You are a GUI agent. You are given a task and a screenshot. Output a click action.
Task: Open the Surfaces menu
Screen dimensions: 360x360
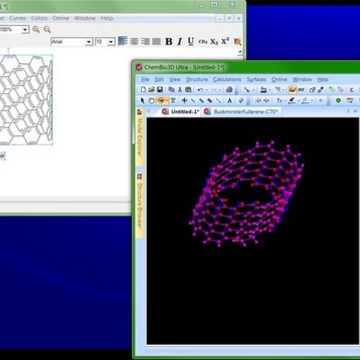pos(256,79)
